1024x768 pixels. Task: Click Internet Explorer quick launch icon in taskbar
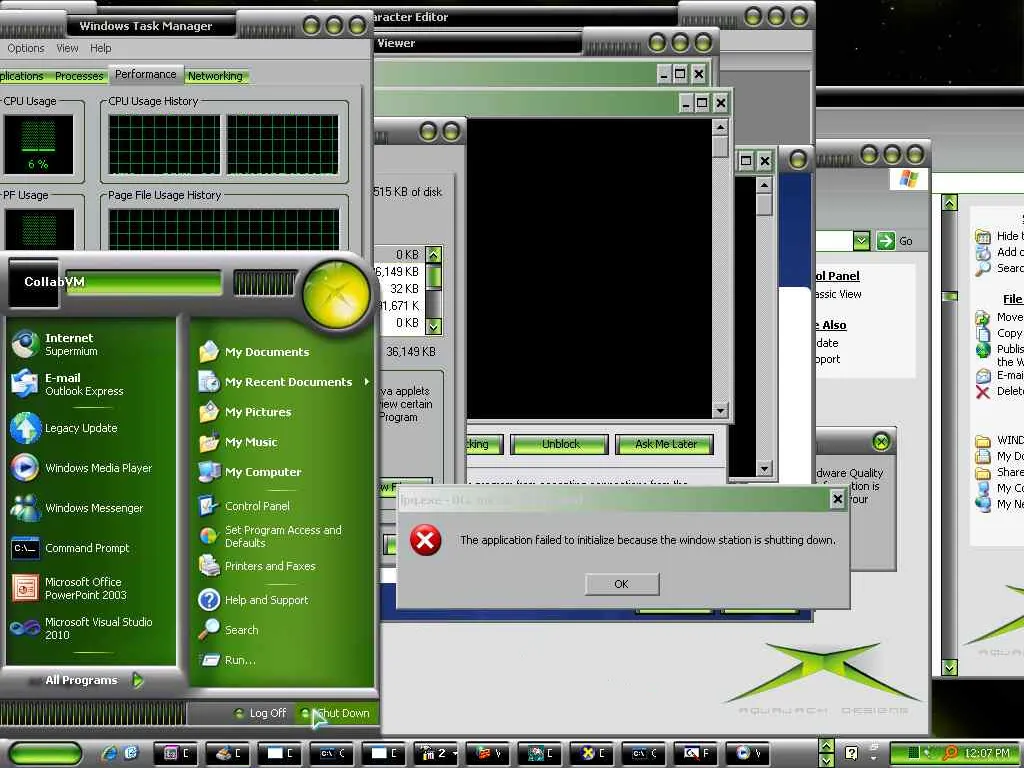coord(110,753)
